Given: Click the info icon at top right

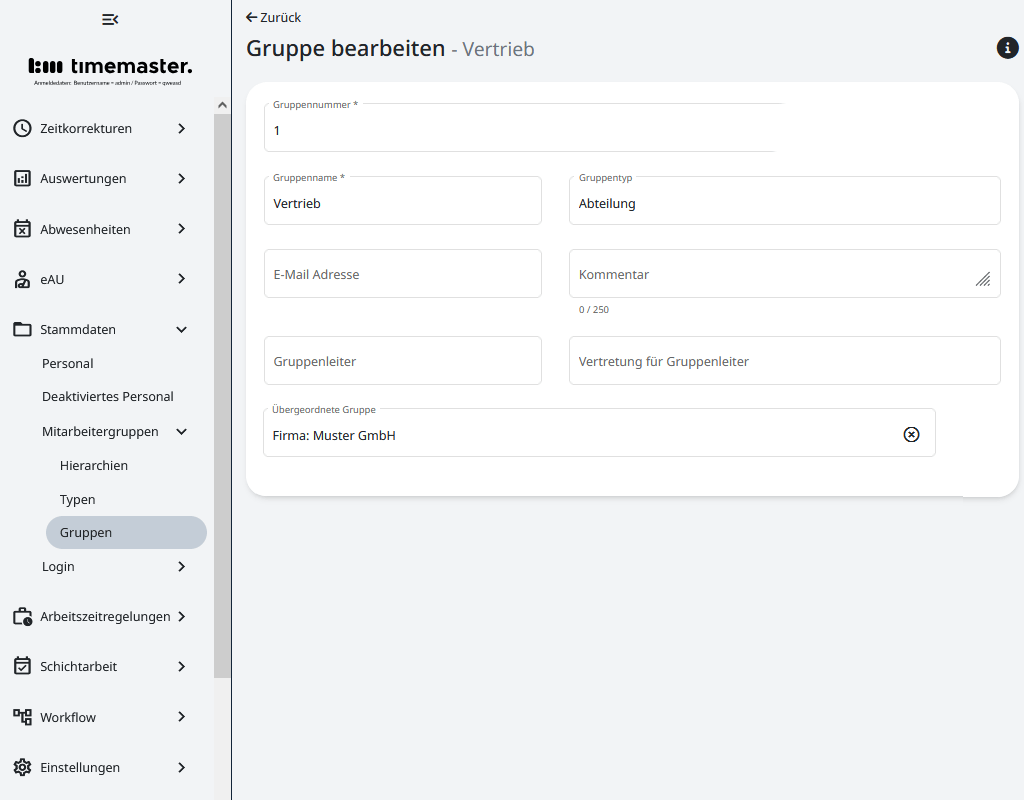Looking at the screenshot, I should pos(1007,48).
